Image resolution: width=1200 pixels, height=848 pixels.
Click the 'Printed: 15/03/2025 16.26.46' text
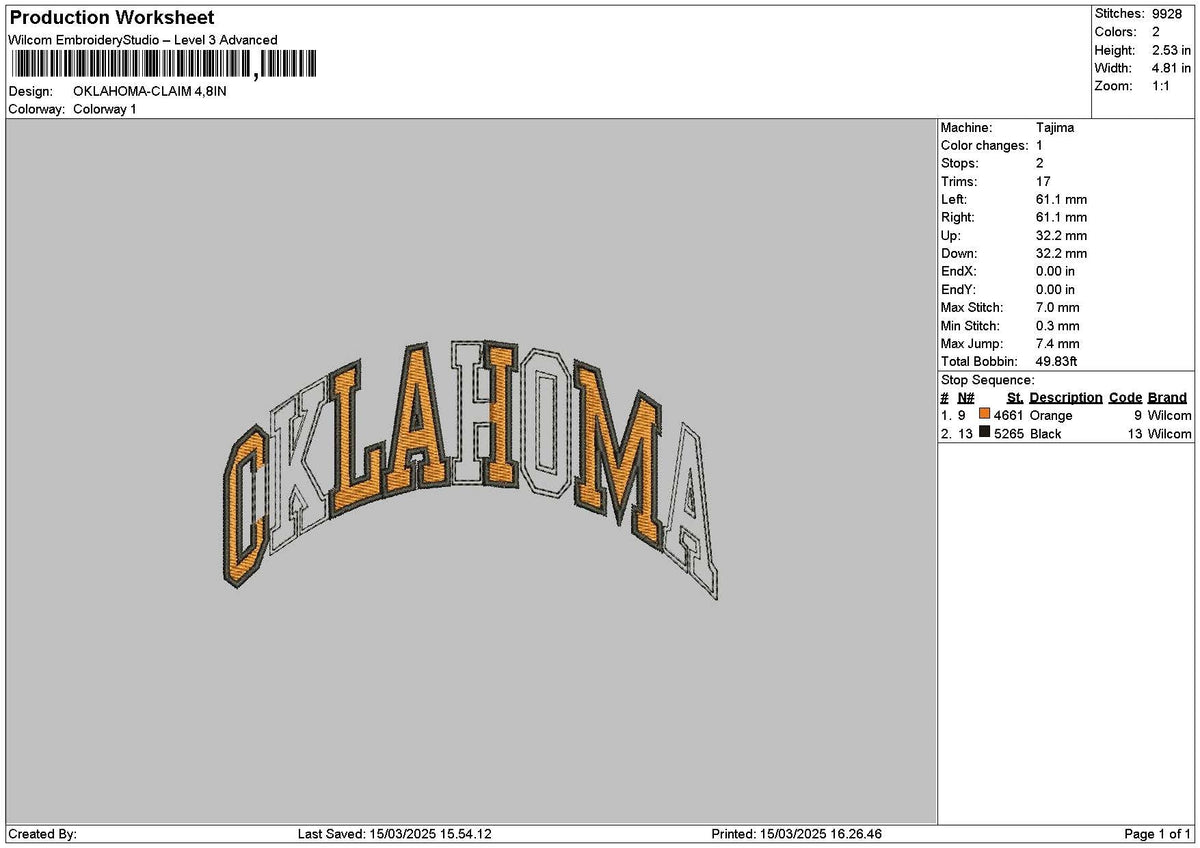point(796,834)
